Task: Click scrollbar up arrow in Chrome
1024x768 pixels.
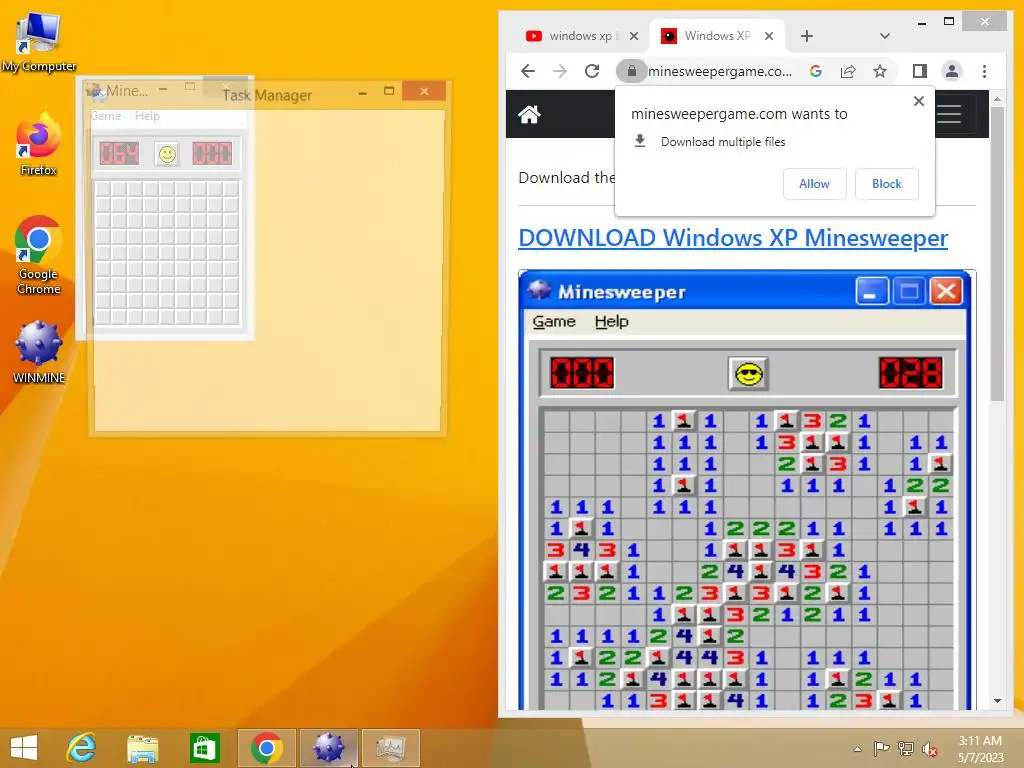Action: pyautogui.click(x=997, y=100)
